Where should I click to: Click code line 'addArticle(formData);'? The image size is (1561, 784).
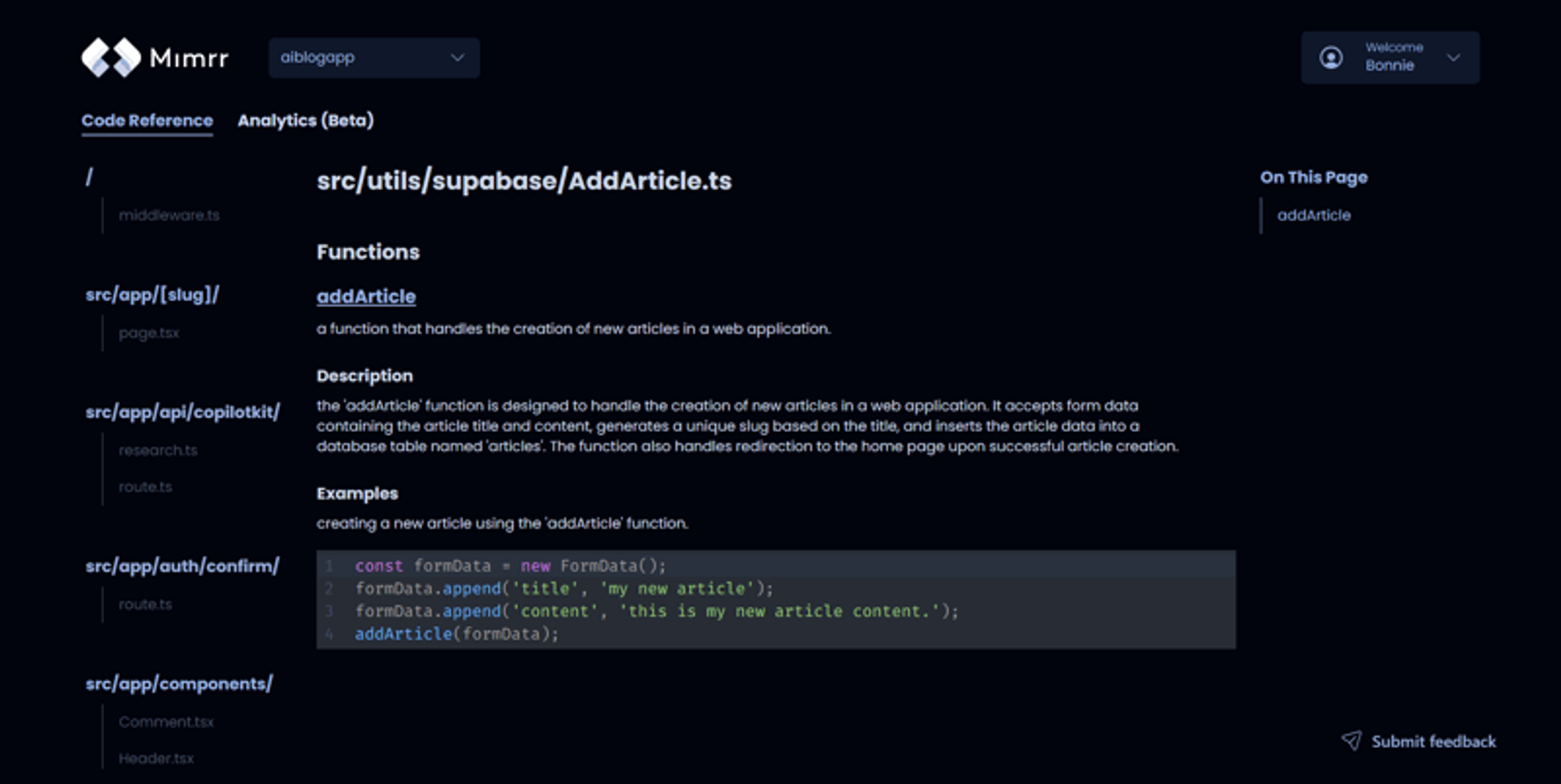point(457,633)
